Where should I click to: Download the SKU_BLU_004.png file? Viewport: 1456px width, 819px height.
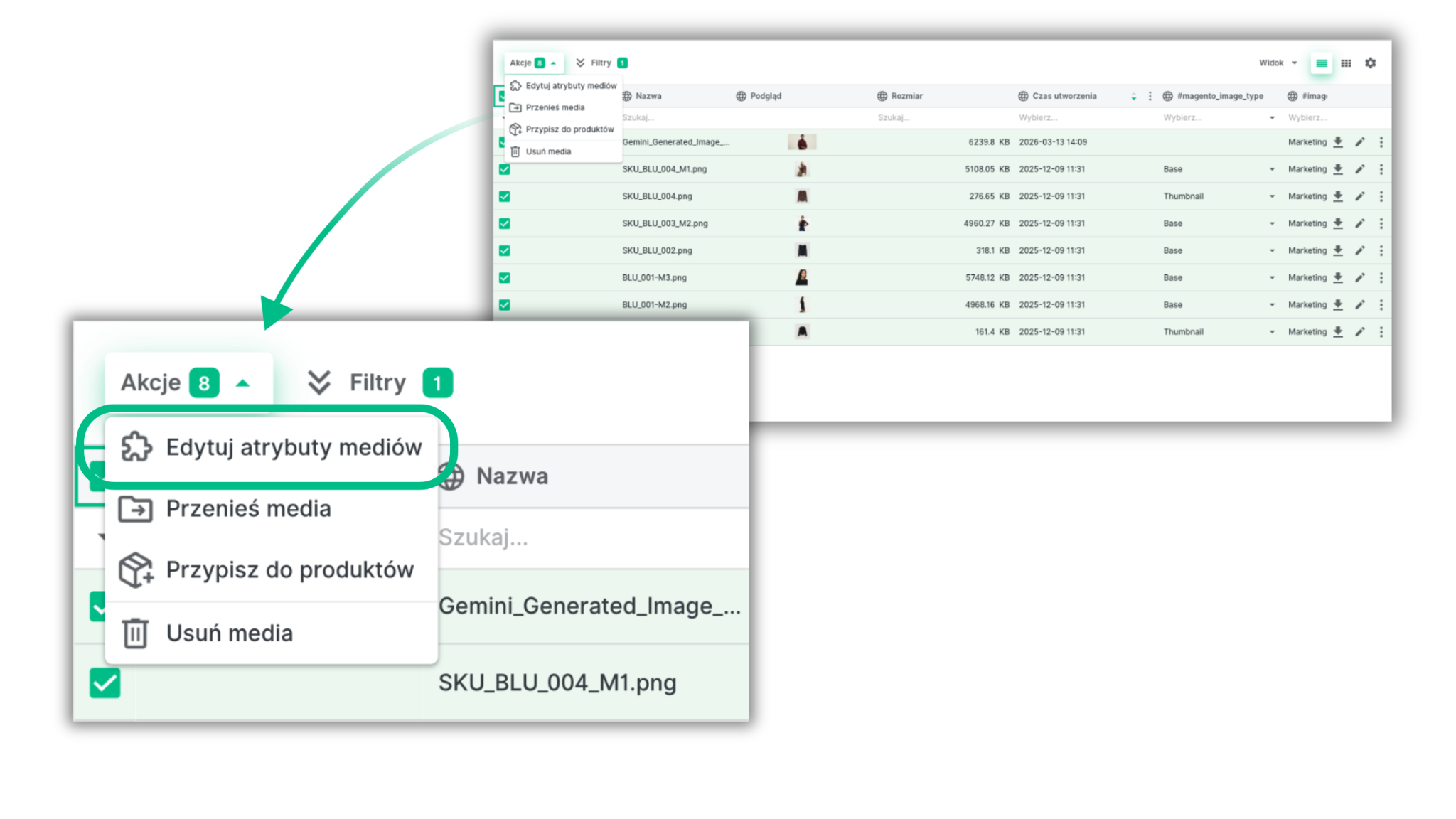(1338, 196)
